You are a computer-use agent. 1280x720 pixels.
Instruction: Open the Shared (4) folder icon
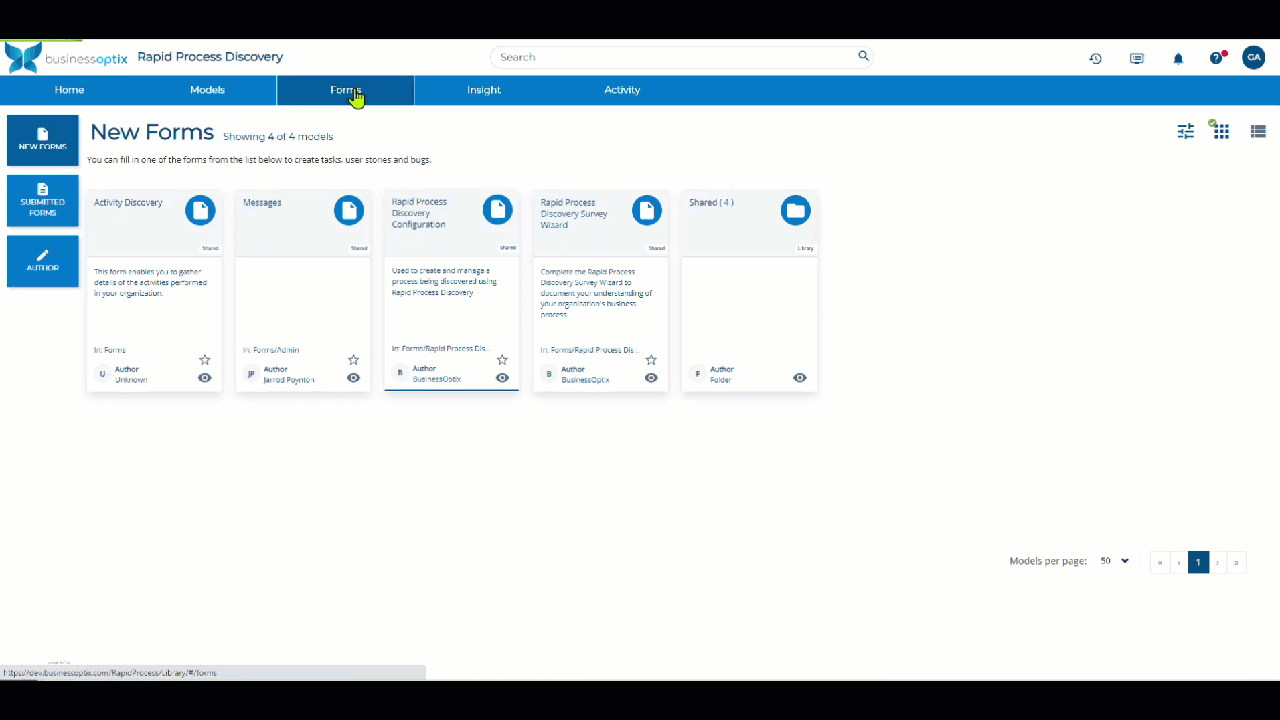pyautogui.click(x=796, y=210)
